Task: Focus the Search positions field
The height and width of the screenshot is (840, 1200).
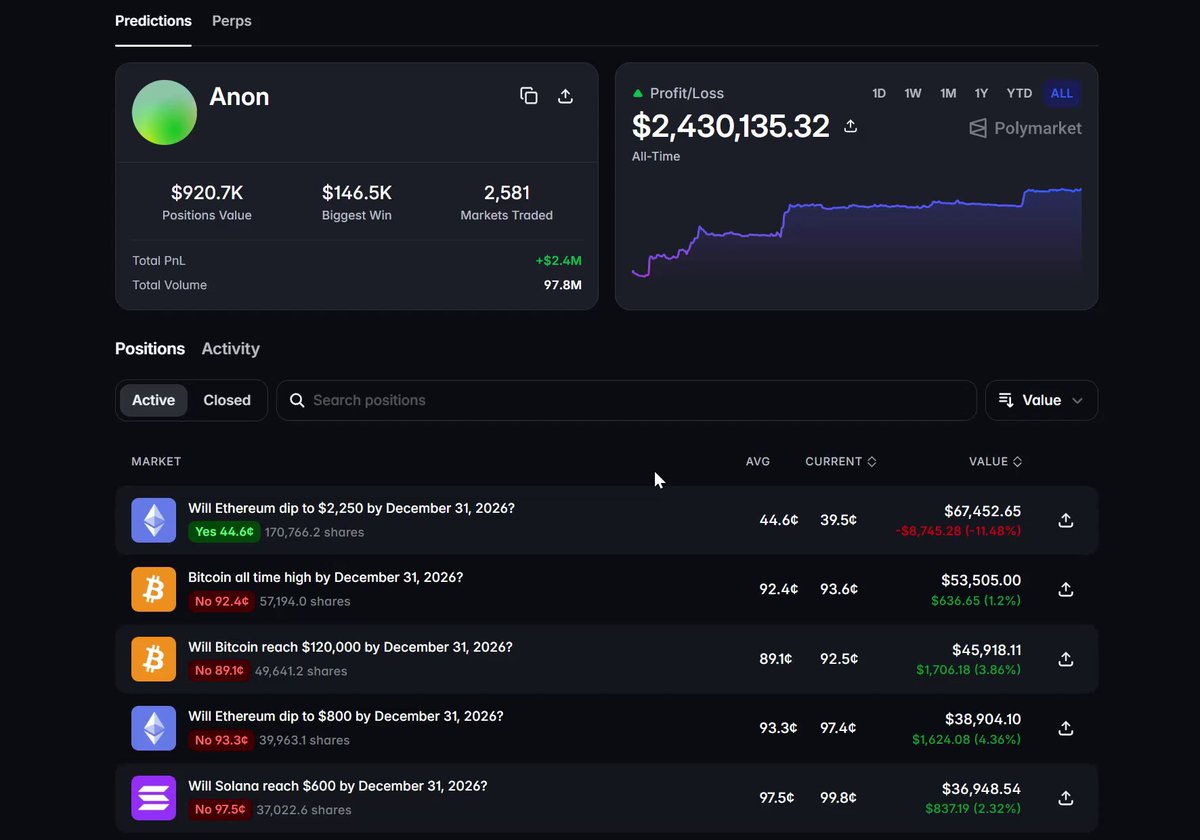Action: point(626,400)
